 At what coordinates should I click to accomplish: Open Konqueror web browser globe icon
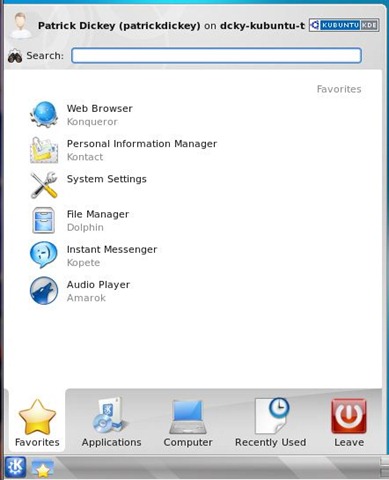(44, 115)
